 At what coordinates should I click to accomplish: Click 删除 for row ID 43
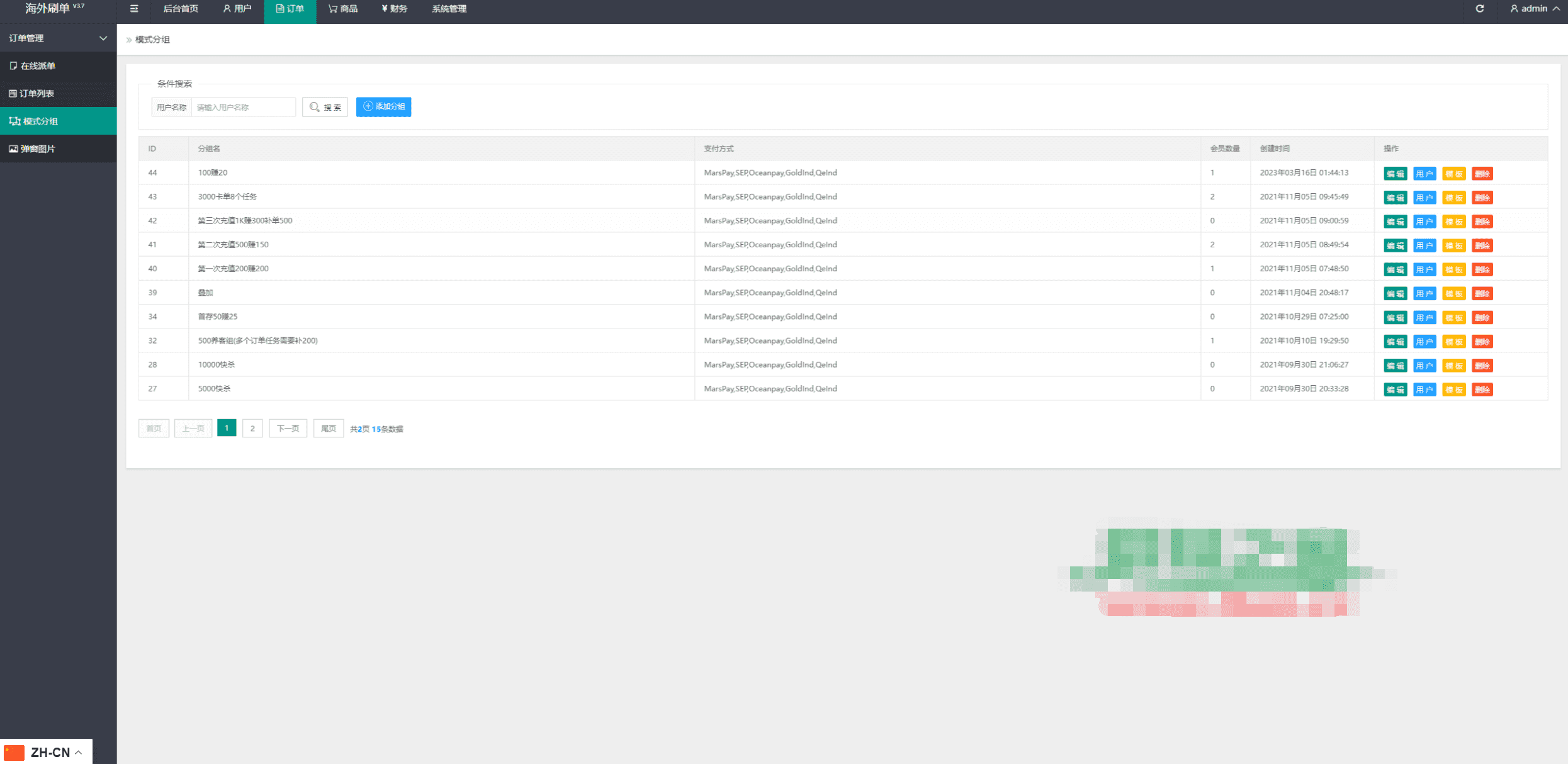click(1482, 198)
